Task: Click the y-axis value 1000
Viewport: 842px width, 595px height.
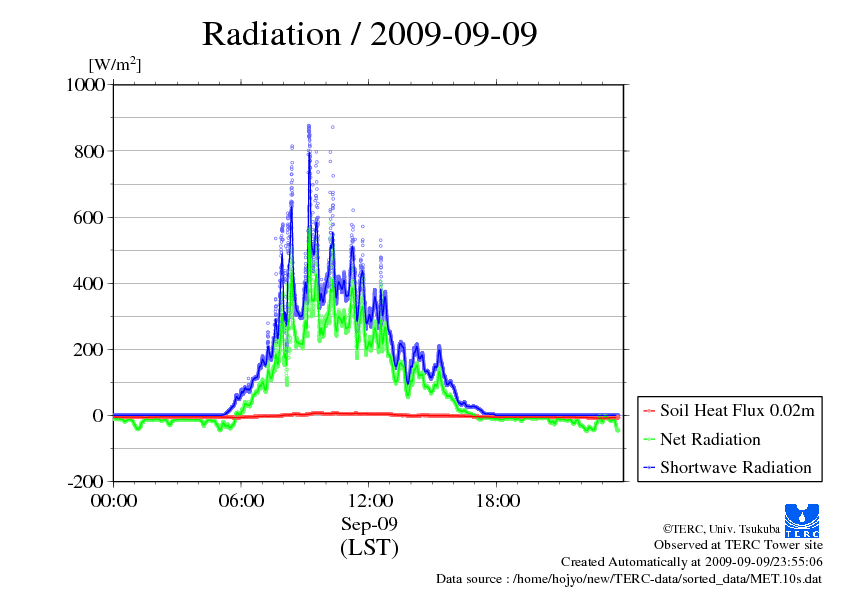Action: (85, 84)
